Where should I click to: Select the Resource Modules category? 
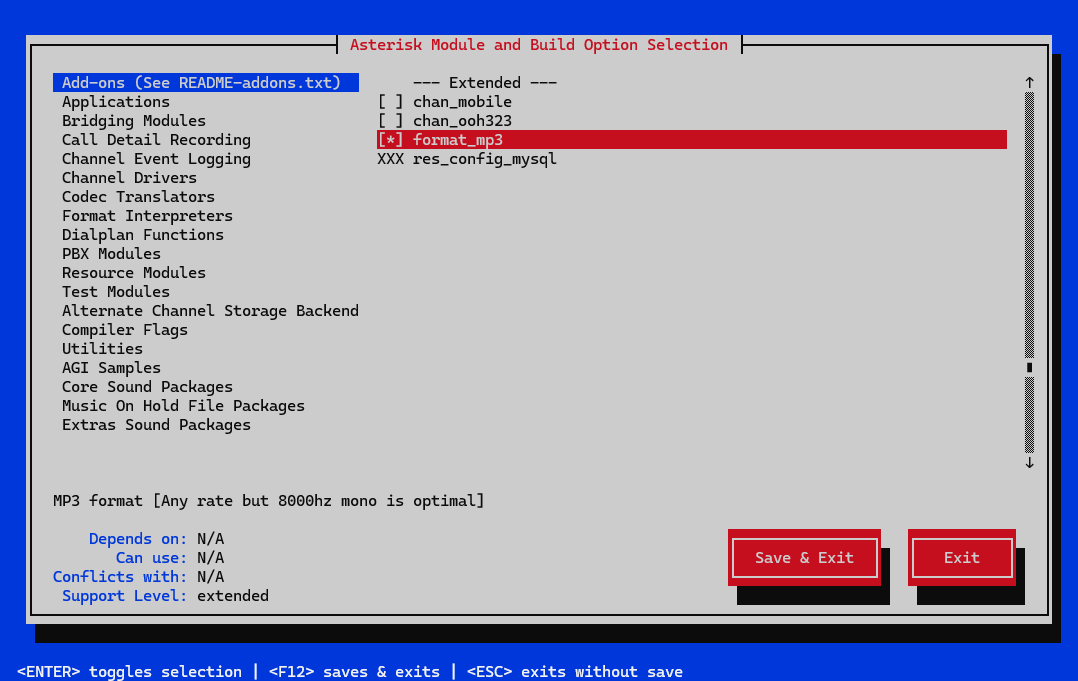click(134, 273)
